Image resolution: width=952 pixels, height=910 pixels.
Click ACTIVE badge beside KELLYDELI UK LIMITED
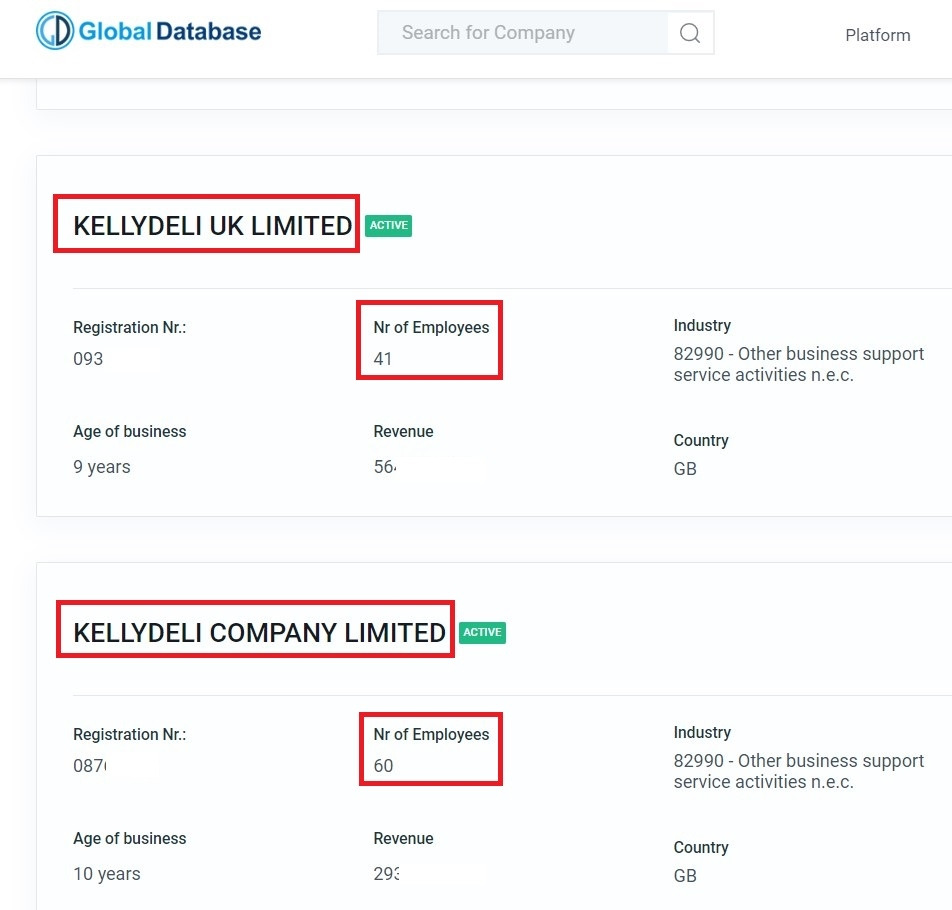click(389, 225)
